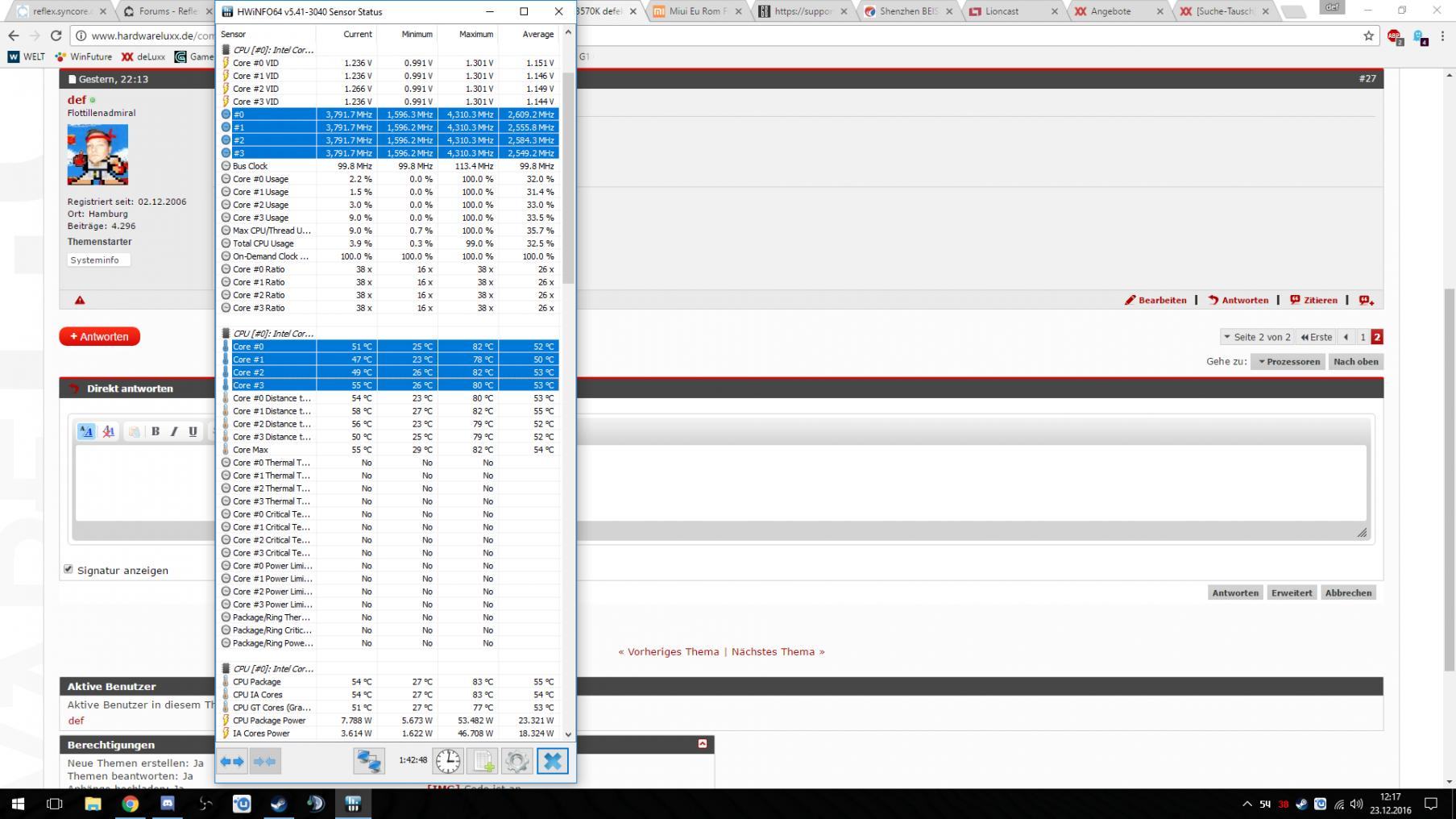
Task: Open the Prozessoren forum jump dropdown
Action: (1289, 362)
